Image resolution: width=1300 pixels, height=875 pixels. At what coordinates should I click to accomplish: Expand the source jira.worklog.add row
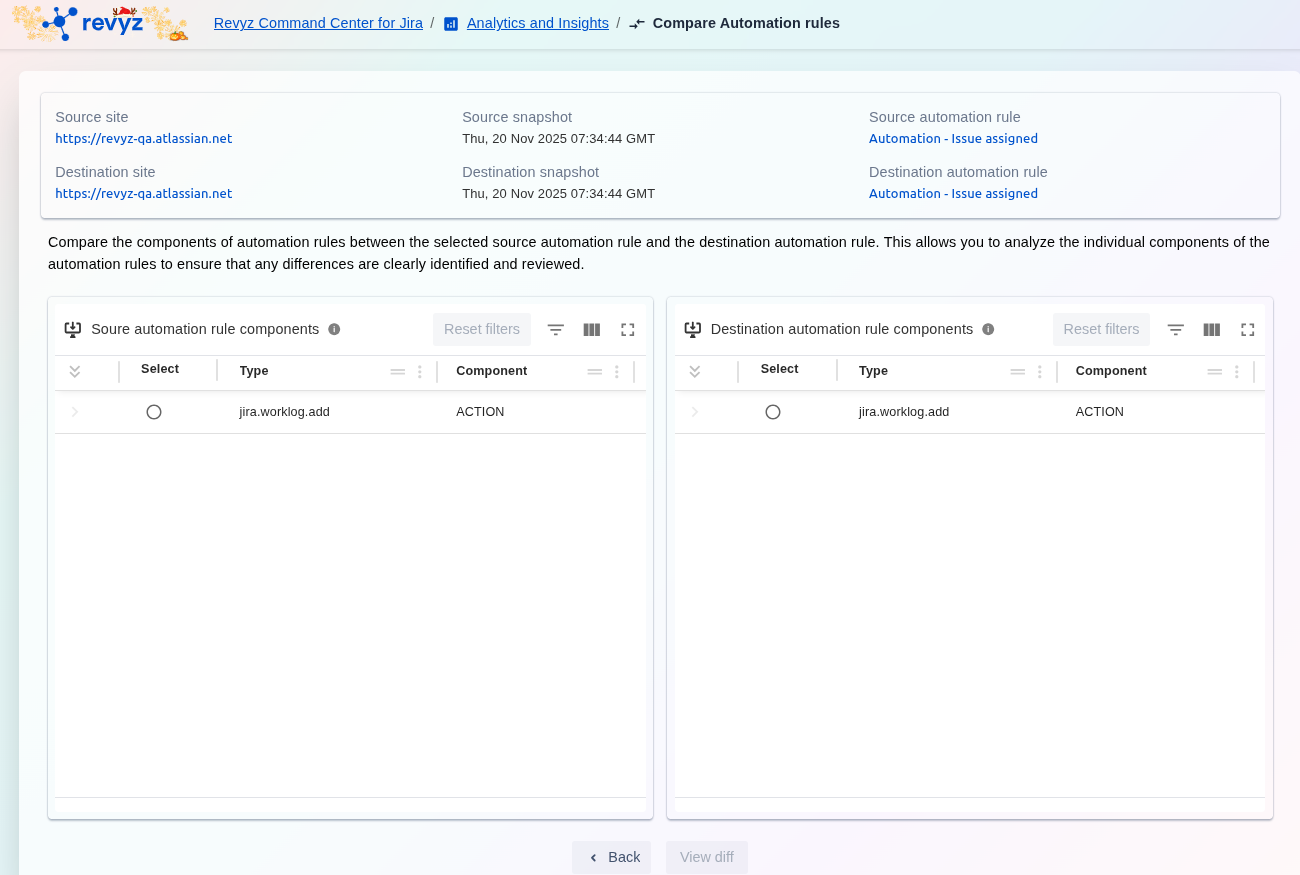click(x=75, y=412)
